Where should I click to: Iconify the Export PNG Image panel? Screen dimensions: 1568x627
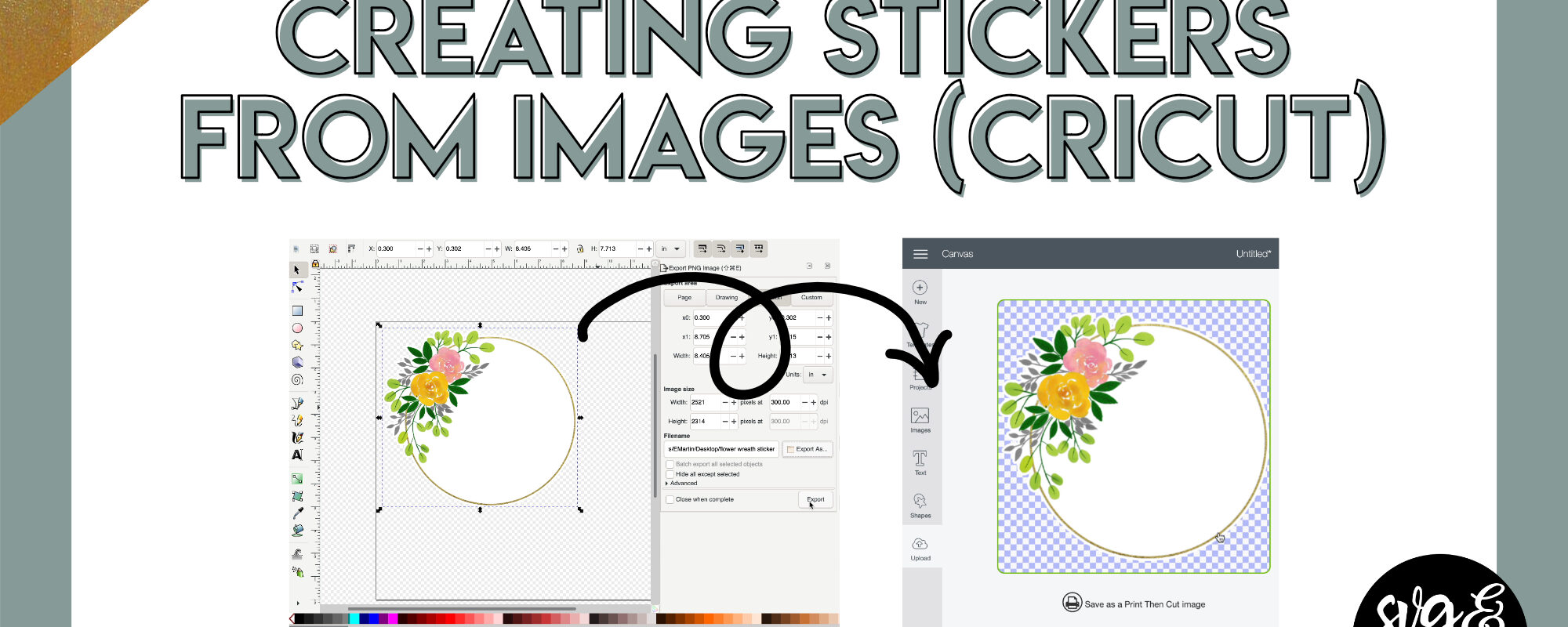[809, 266]
